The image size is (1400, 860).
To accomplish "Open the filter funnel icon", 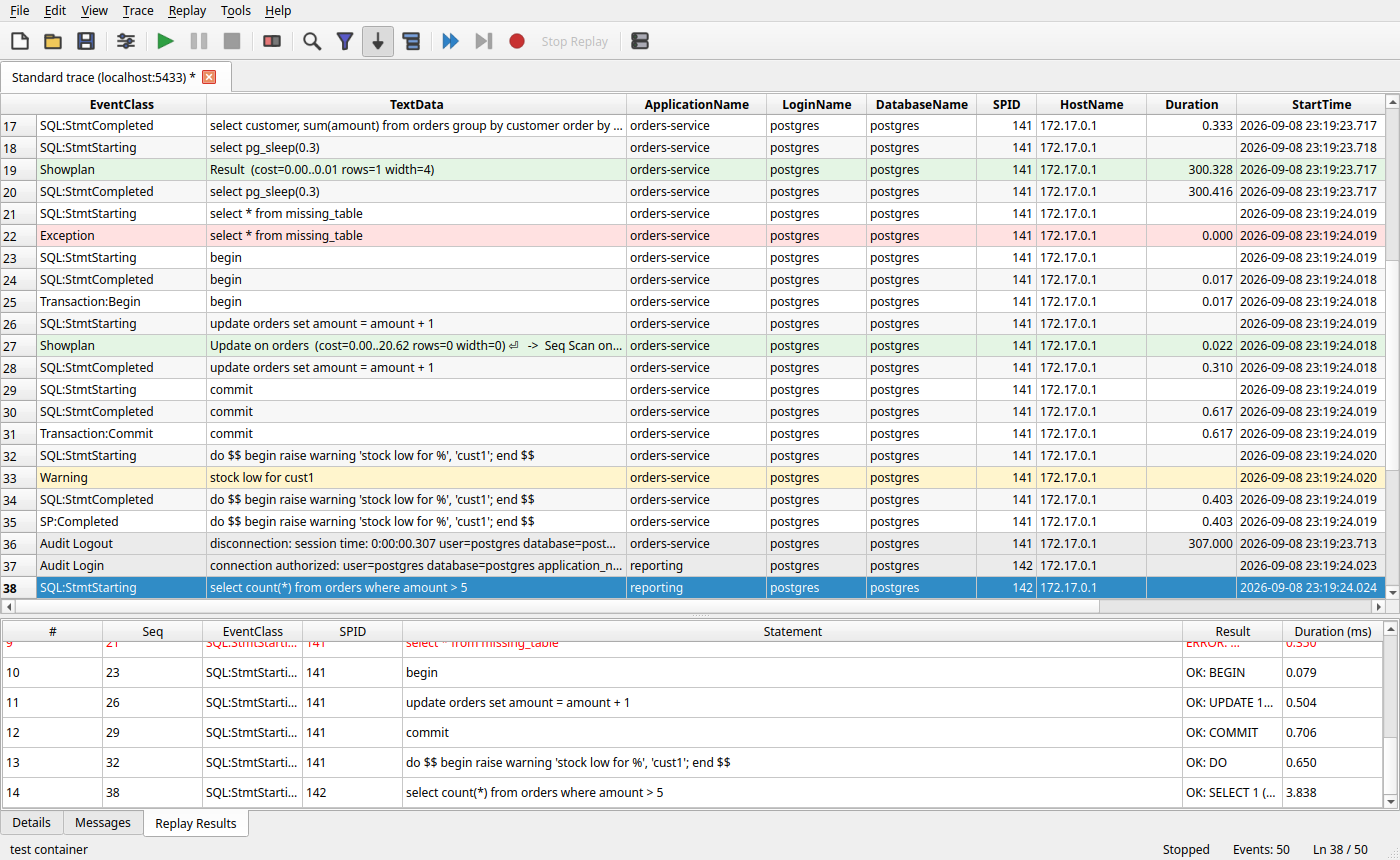I will click(x=345, y=41).
